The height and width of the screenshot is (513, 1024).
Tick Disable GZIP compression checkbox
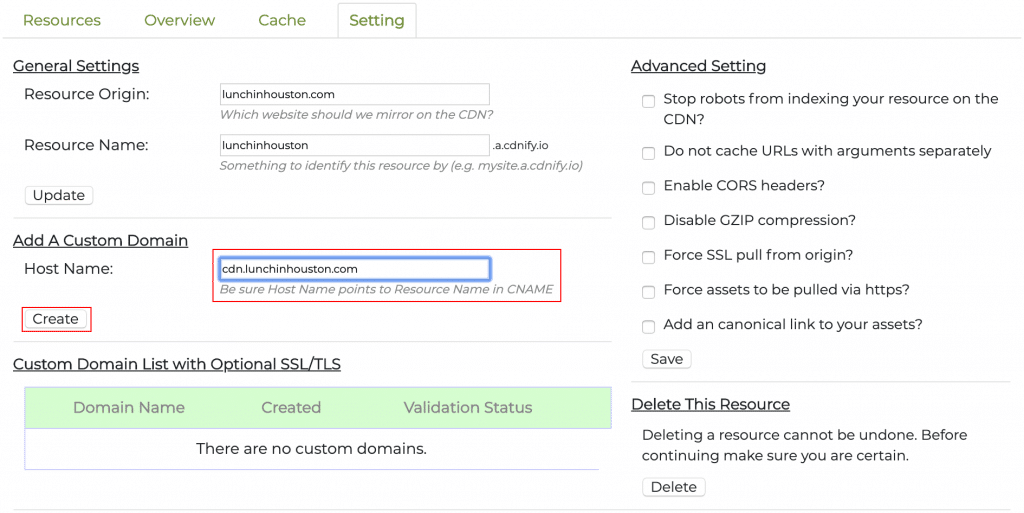click(x=648, y=221)
